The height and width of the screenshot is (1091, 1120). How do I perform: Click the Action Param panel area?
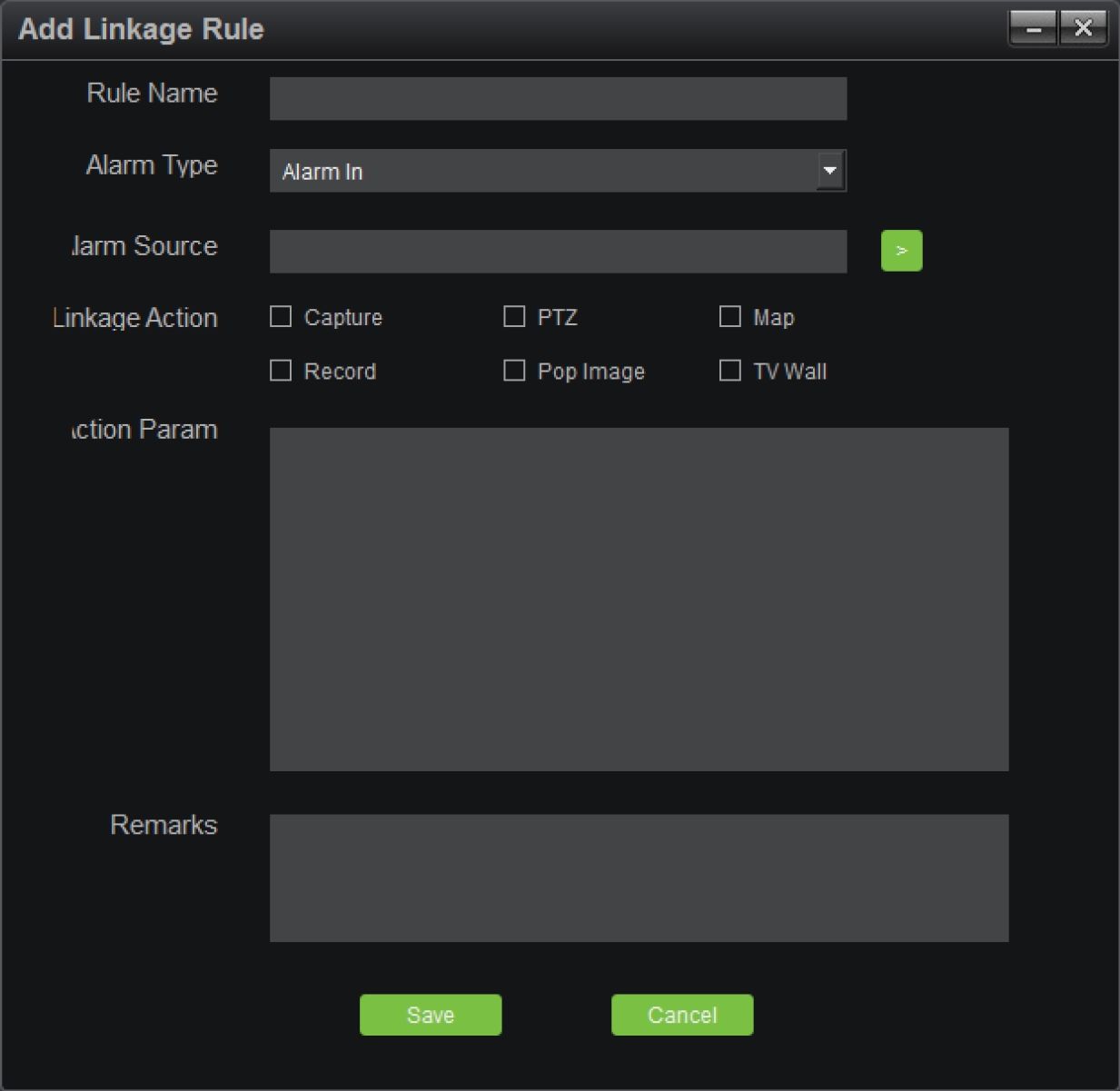[x=639, y=600]
